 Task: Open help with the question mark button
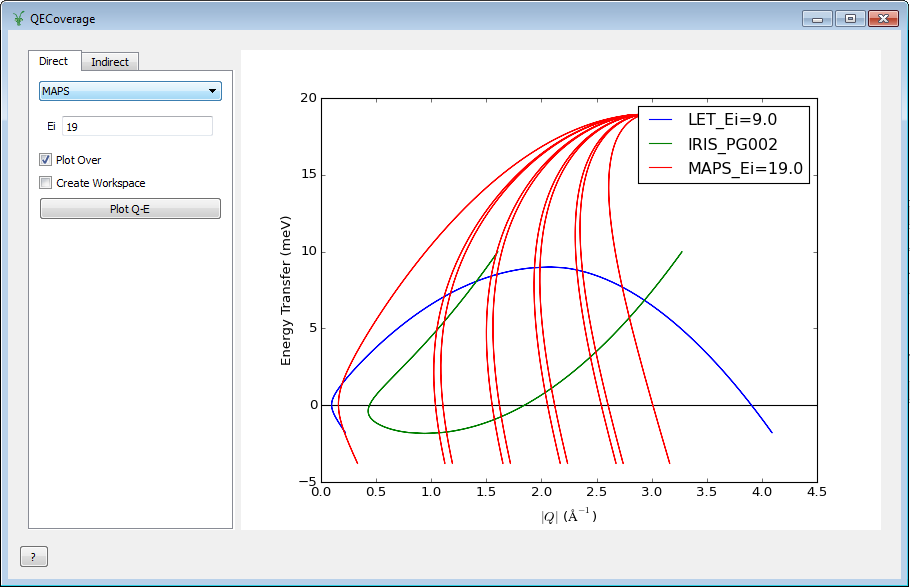(33, 557)
